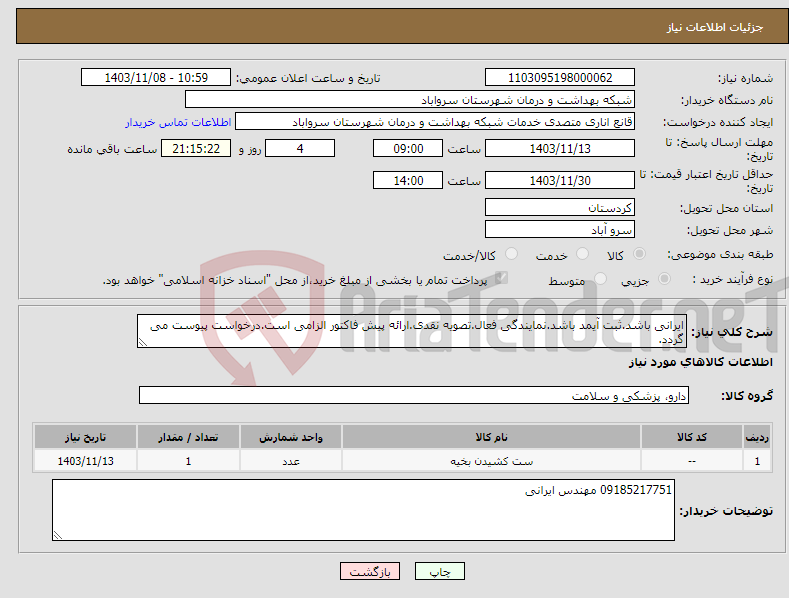Viewport: 789px width, 598px height.
Task: Click the unit cell عدد
Action: [291, 461]
